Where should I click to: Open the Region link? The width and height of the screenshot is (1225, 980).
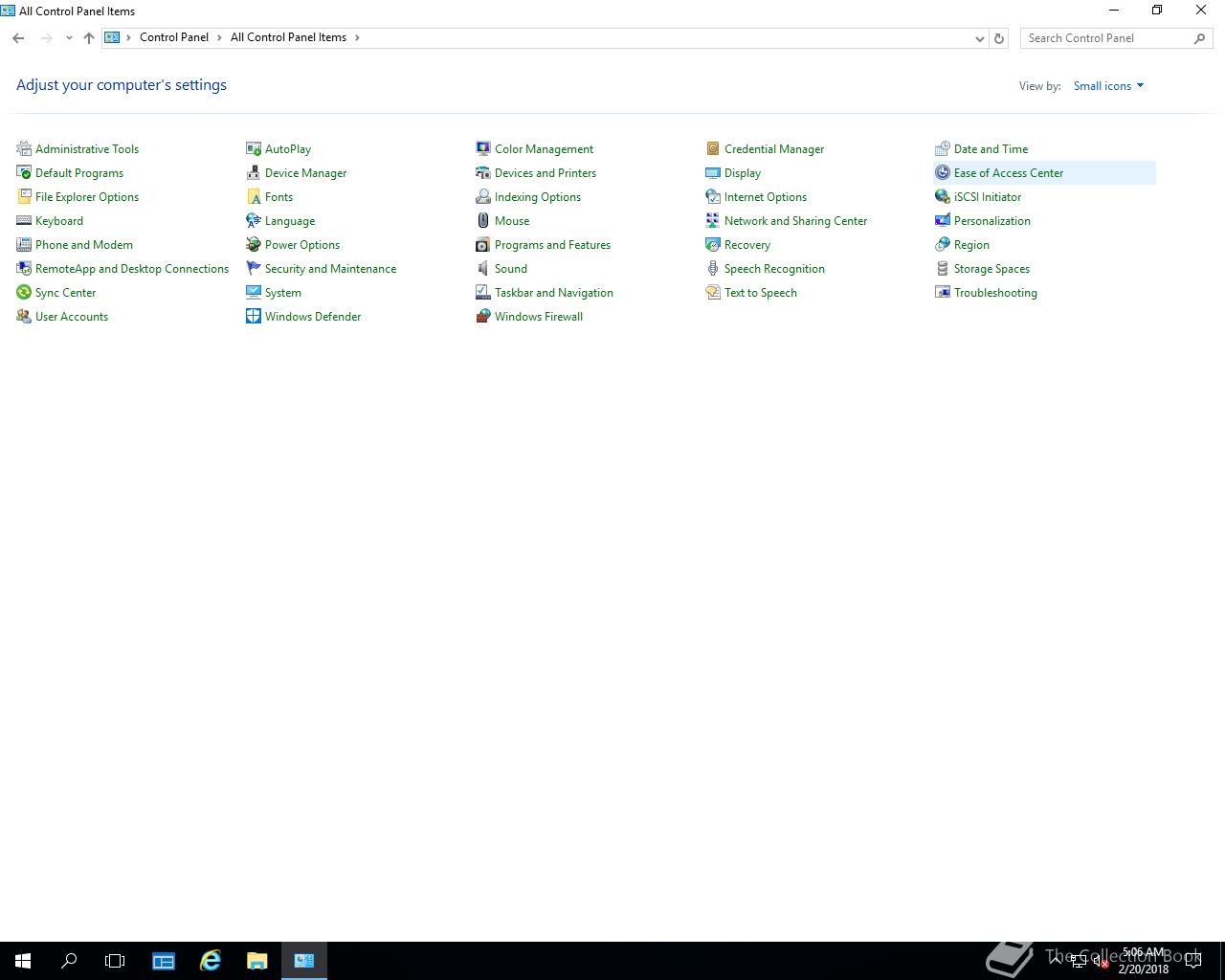[971, 244]
